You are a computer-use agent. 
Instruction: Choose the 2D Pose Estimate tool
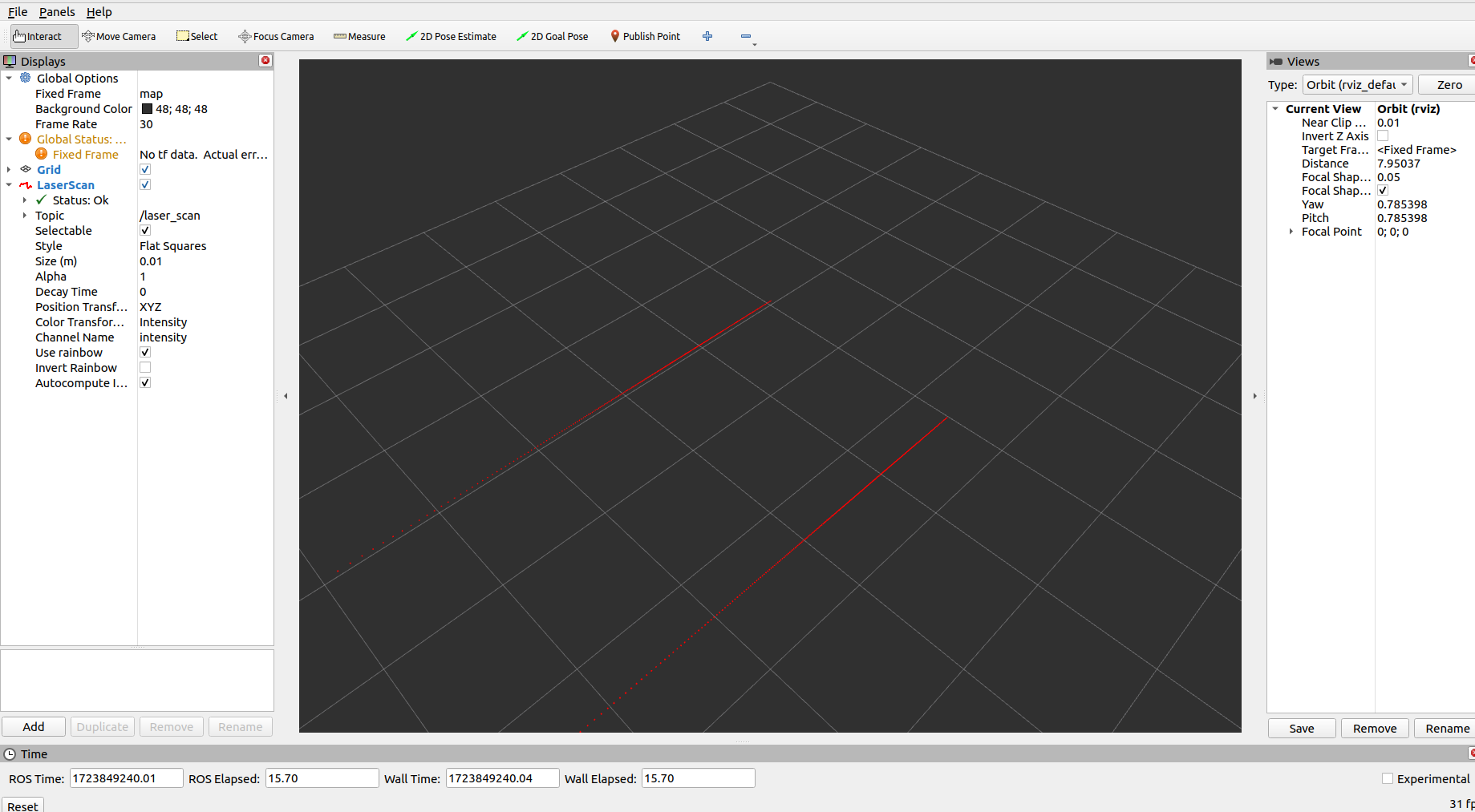pyautogui.click(x=451, y=36)
